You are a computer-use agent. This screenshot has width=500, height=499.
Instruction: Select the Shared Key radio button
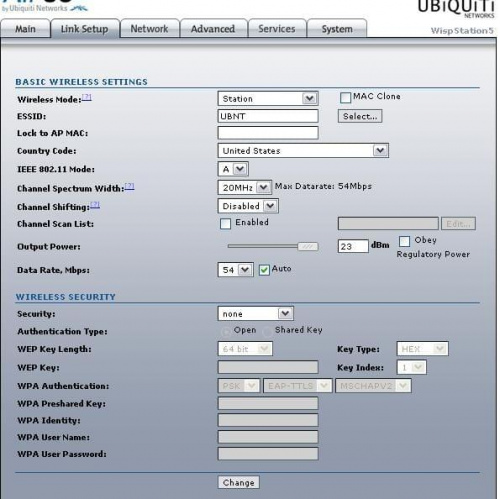pyautogui.click(x=267, y=331)
